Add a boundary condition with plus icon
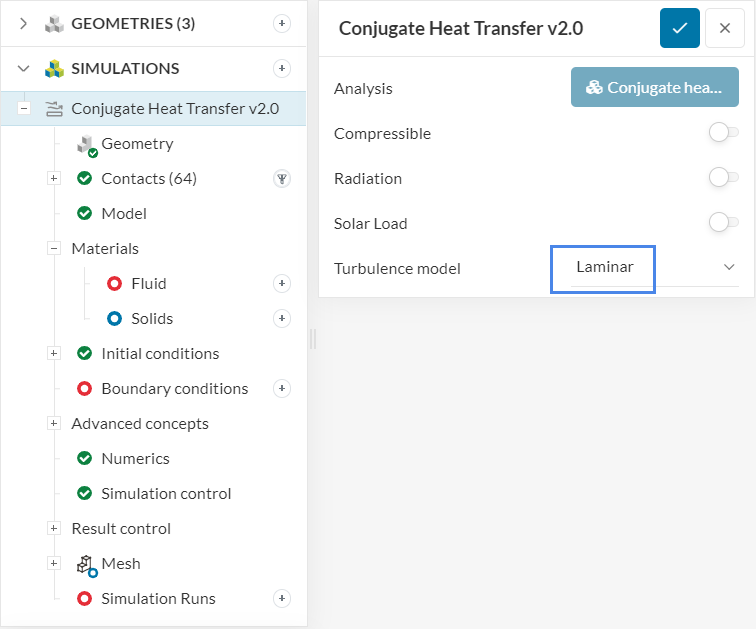756x629 pixels. click(x=282, y=389)
